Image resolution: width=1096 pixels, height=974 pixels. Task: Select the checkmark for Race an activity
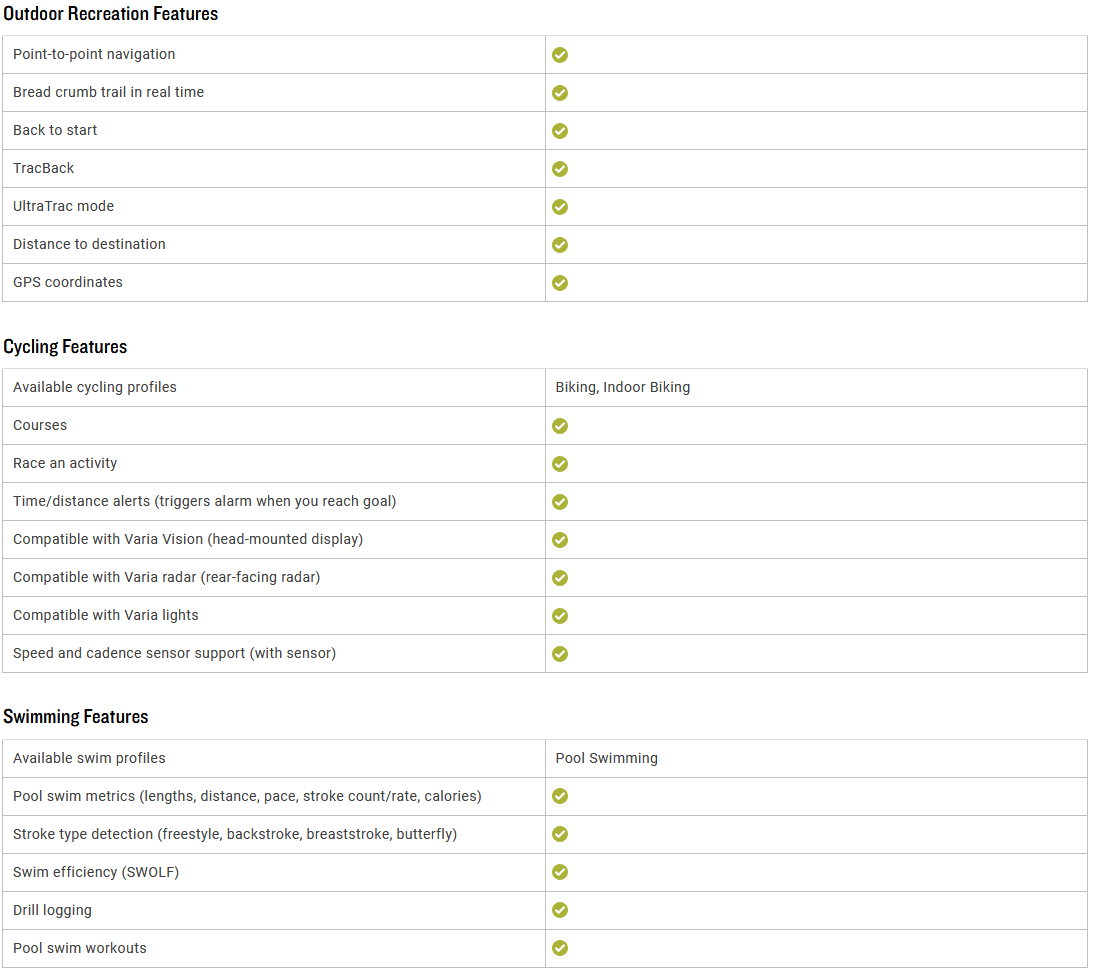(560, 464)
